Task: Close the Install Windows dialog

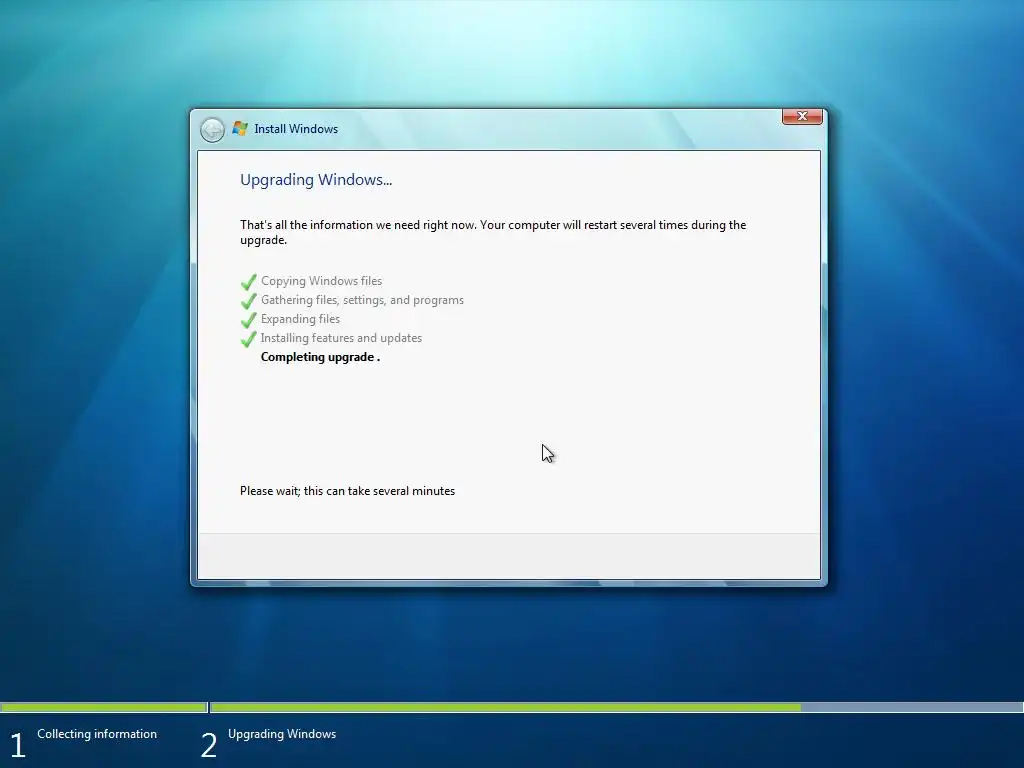Action: pyautogui.click(x=802, y=116)
